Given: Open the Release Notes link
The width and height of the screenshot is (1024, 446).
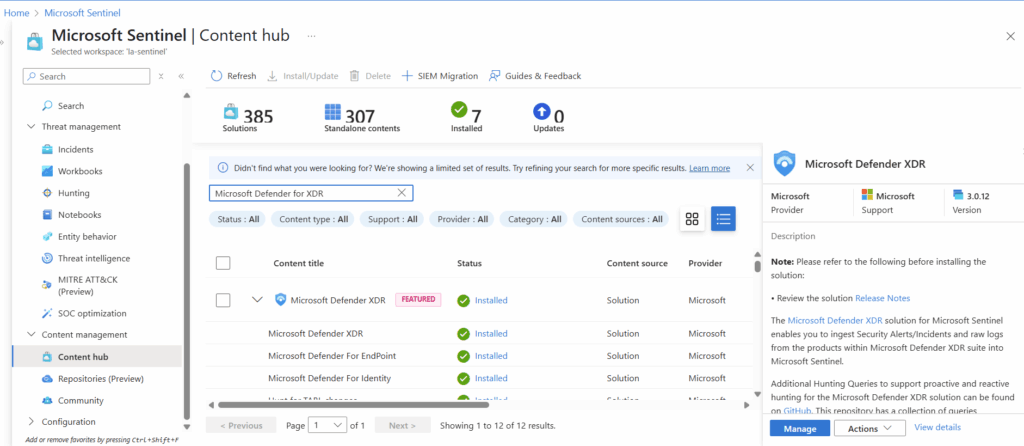Looking at the screenshot, I should point(882,298).
